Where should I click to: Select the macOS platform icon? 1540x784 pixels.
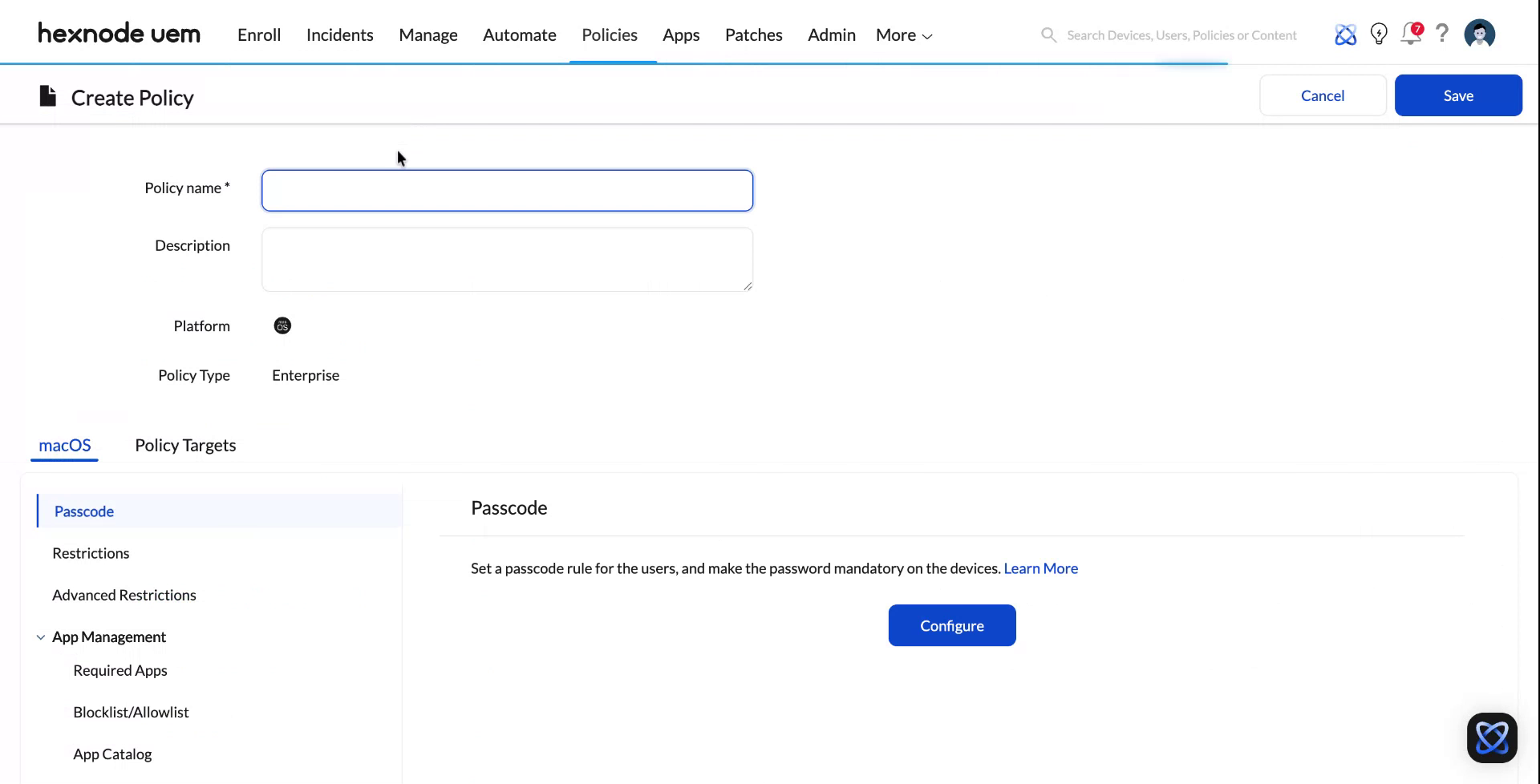coord(282,325)
